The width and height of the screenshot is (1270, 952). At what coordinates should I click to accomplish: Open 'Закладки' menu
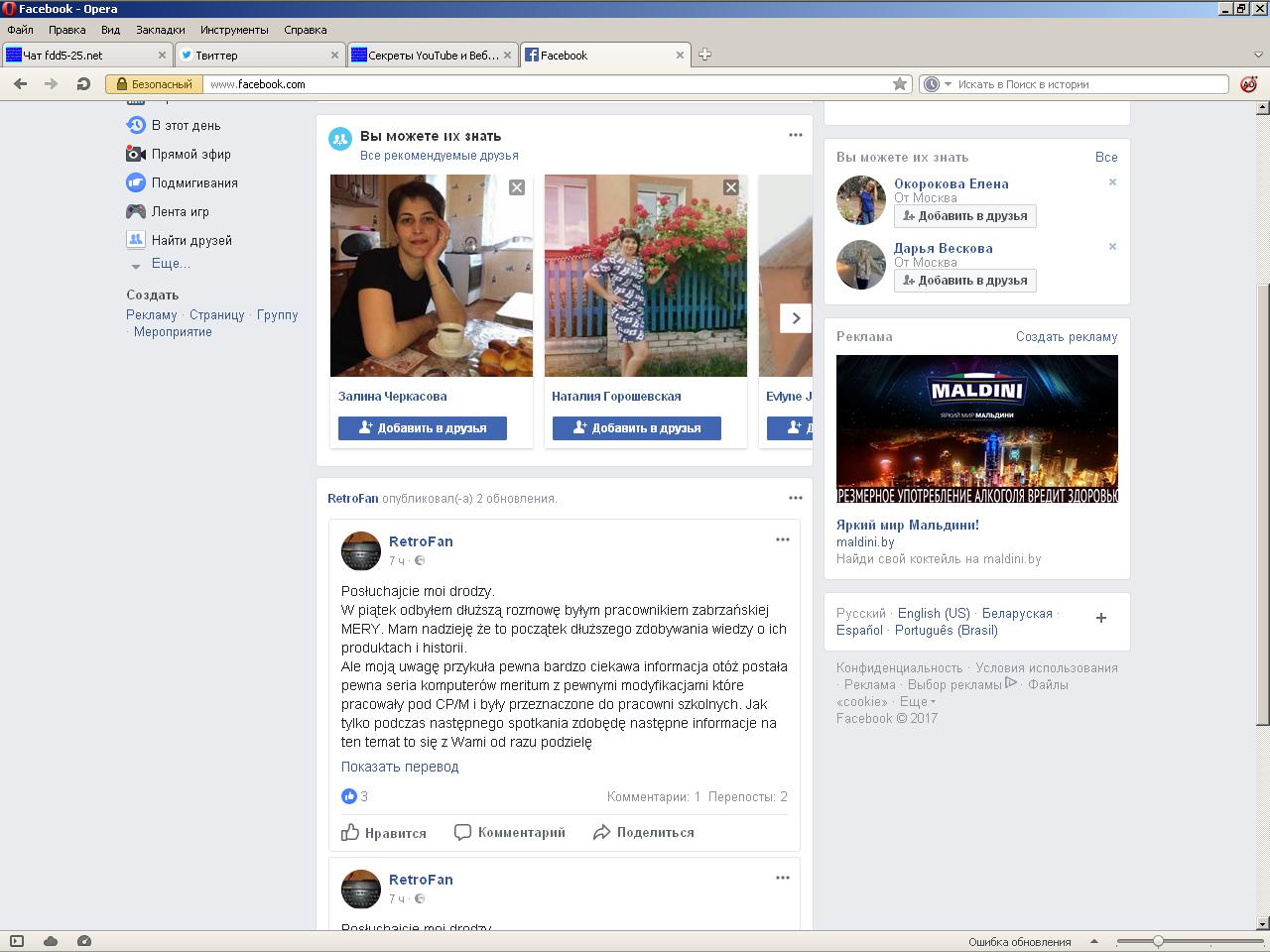[x=160, y=30]
